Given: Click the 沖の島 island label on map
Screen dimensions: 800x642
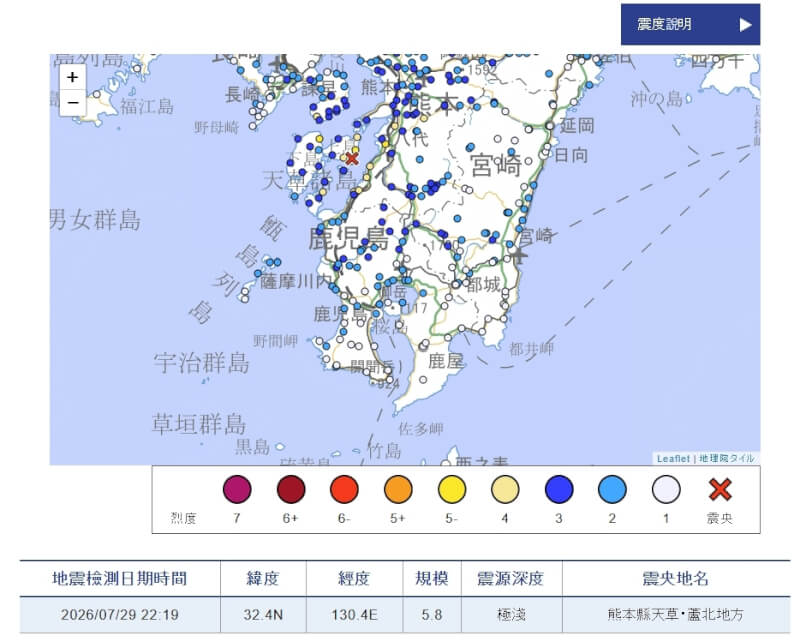Looking at the screenshot, I should tap(657, 98).
